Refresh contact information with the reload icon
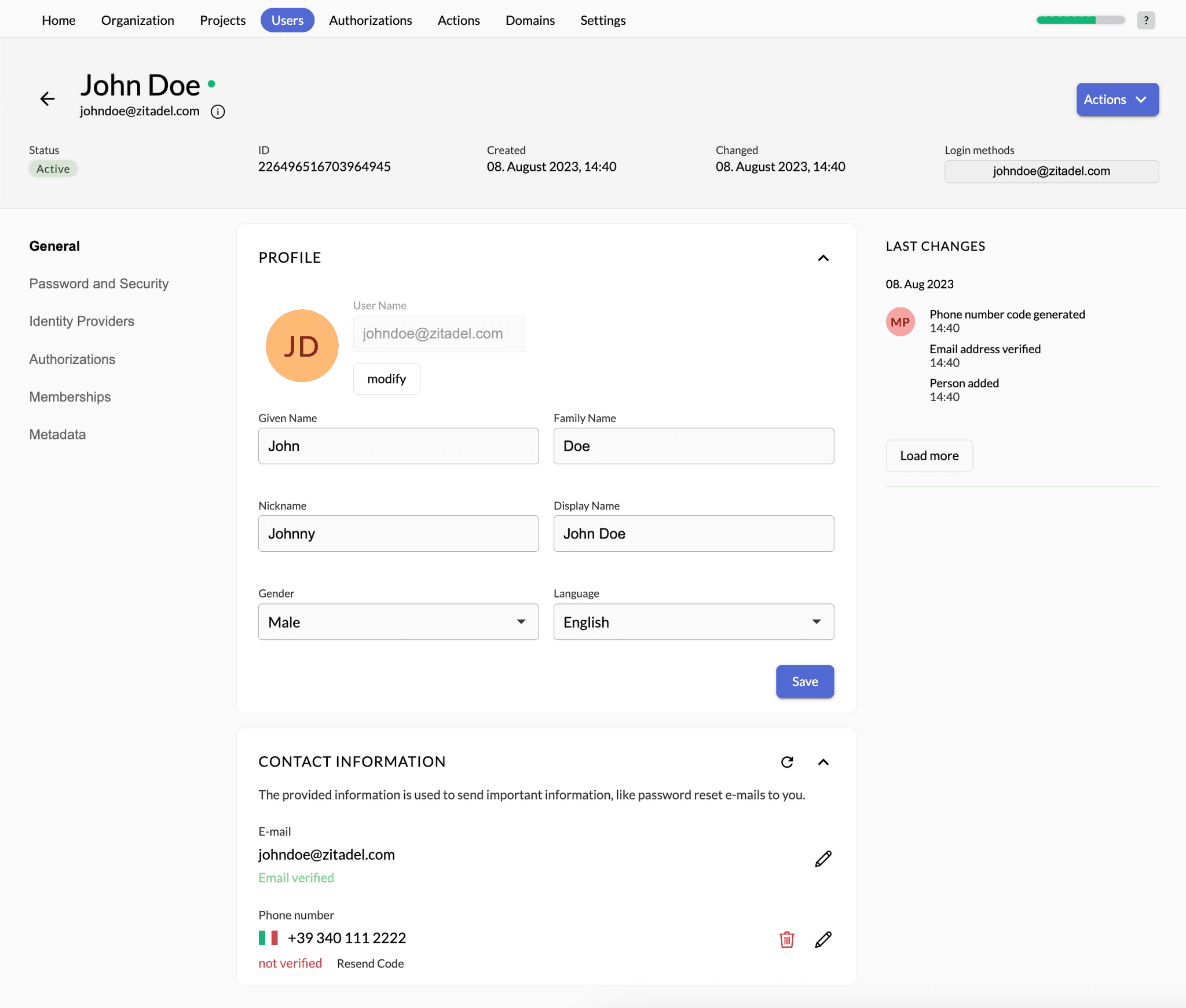The width and height of the screenshot is (1186, 1008). (787, 762)
